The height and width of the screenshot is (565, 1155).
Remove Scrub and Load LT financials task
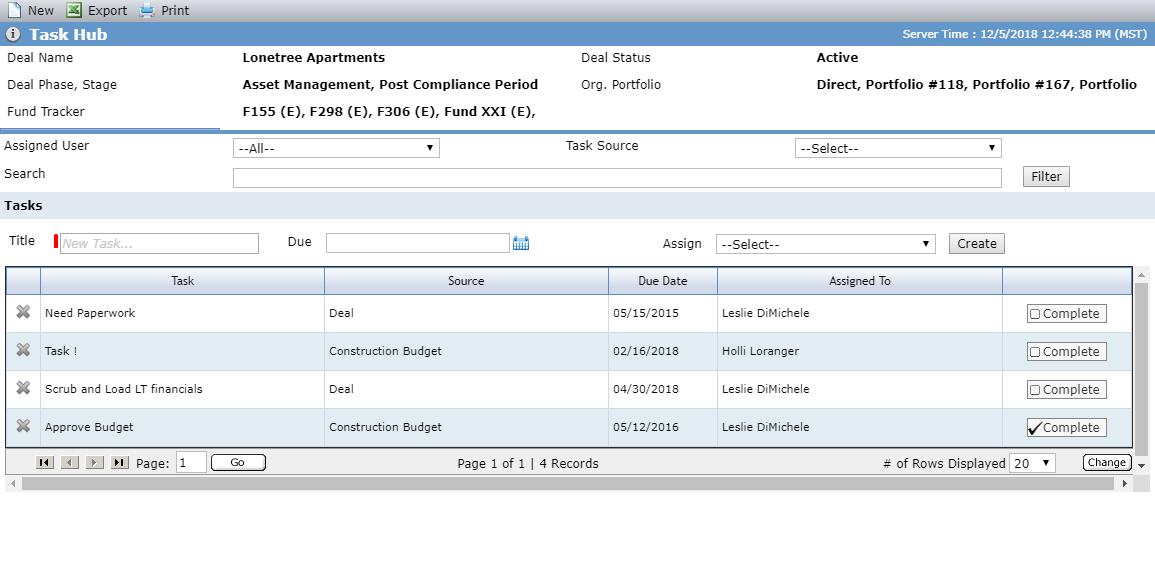click(24, 388)
